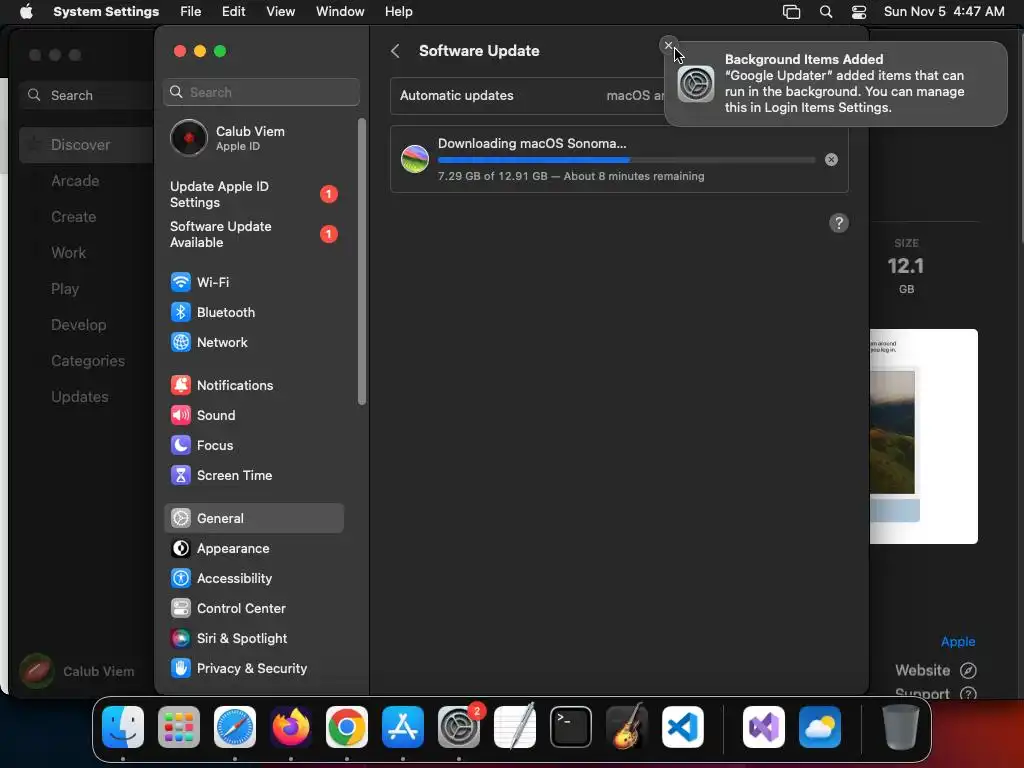Image resolution: width=1024 pixels, height=768 pixels.
Task: Select Work in App Store sidebar
Action: click(x=69, y=253)
